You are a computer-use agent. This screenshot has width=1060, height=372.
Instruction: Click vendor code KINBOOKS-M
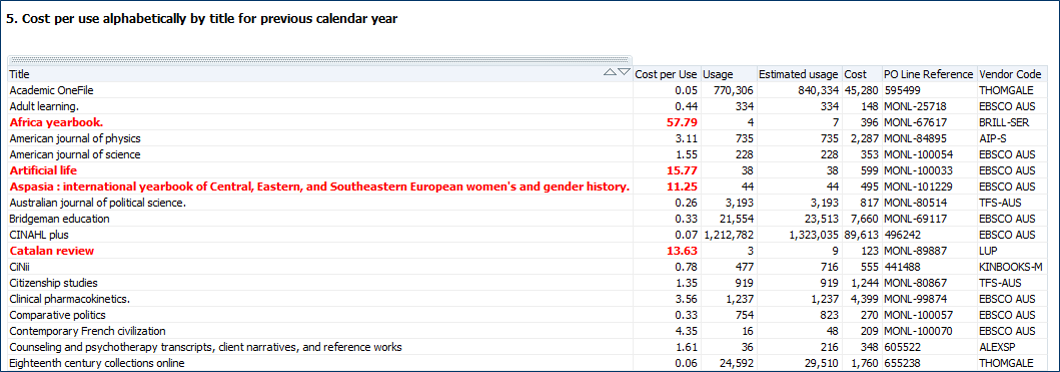tap(1011, 266)
